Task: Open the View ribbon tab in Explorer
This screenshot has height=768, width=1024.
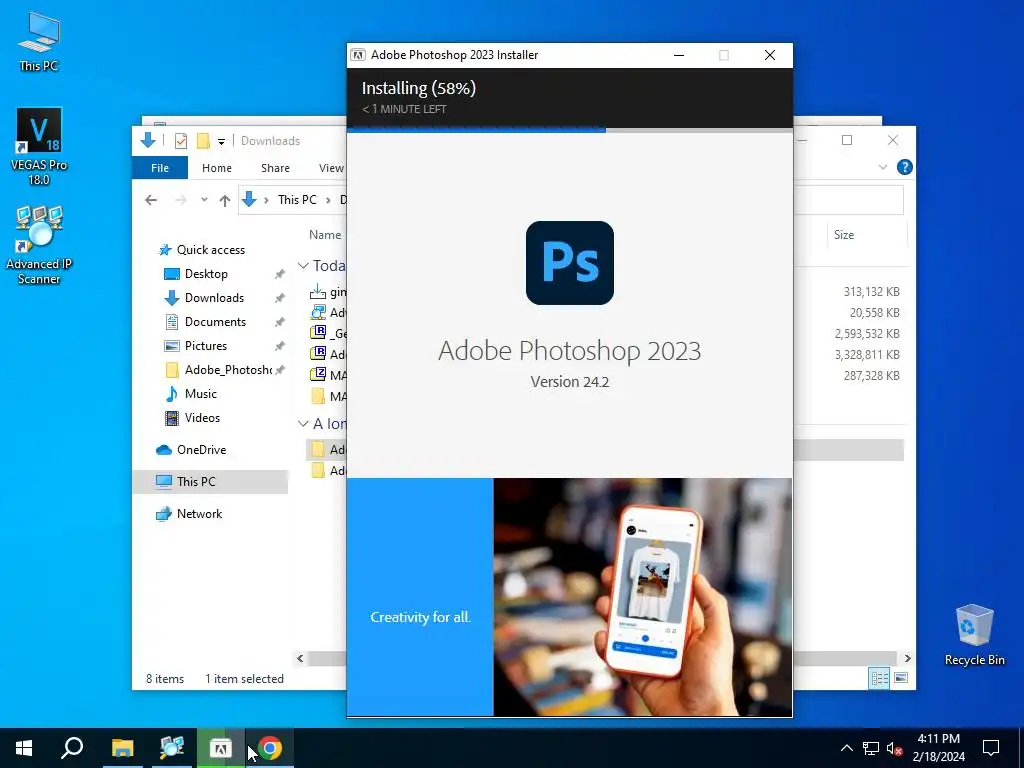Action: [x=331, y=168]
